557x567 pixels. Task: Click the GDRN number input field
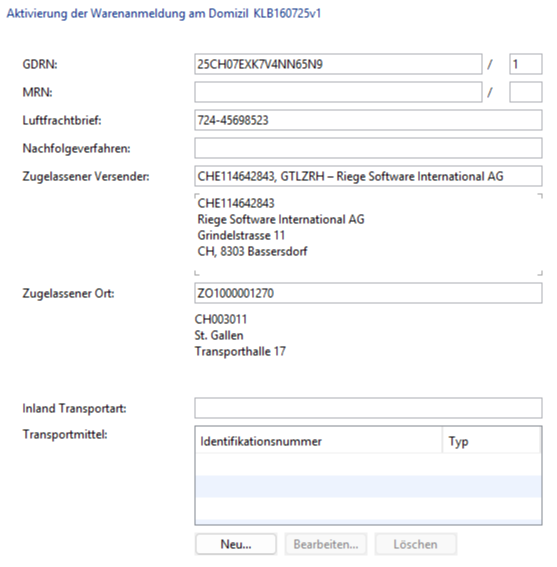[338, 64]
